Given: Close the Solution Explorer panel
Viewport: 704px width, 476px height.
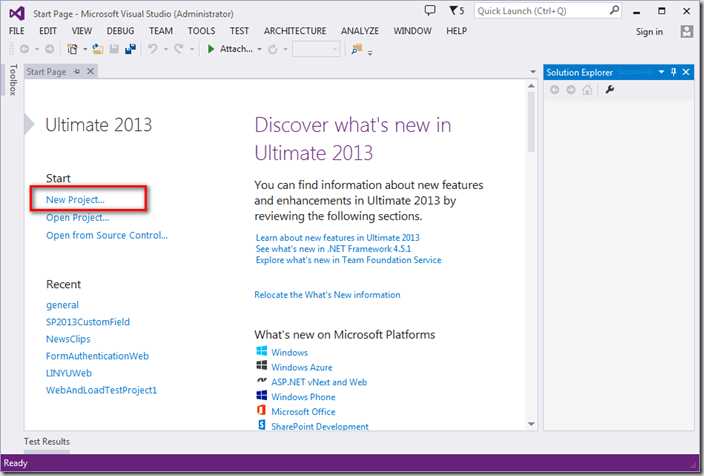Looking at the screenshot, I should (x=686, y=72).
